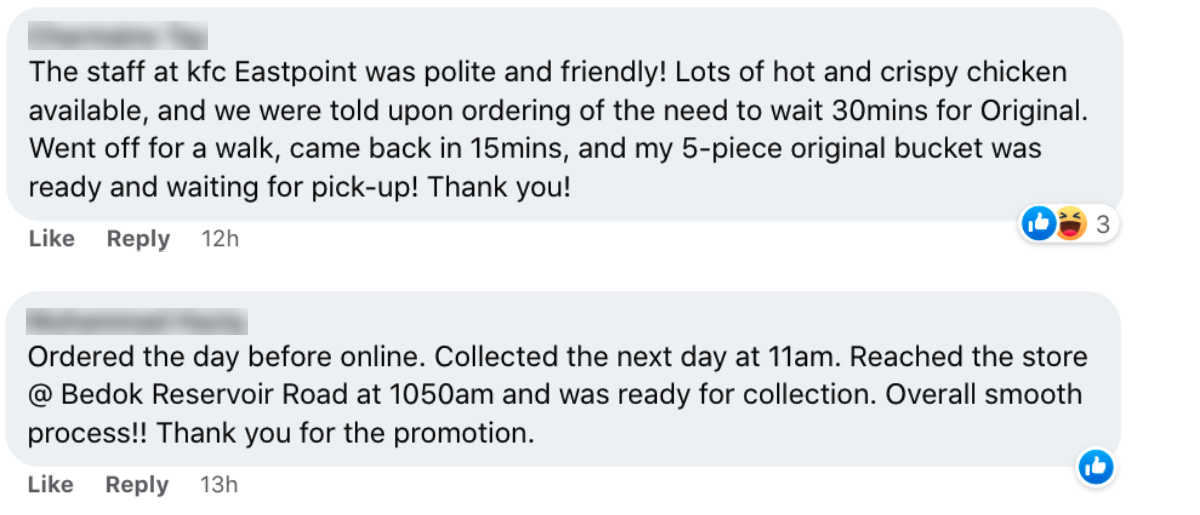Click the first comment's grey bubble background
Screen dimensions: 1200x515
tap(800, 190)
